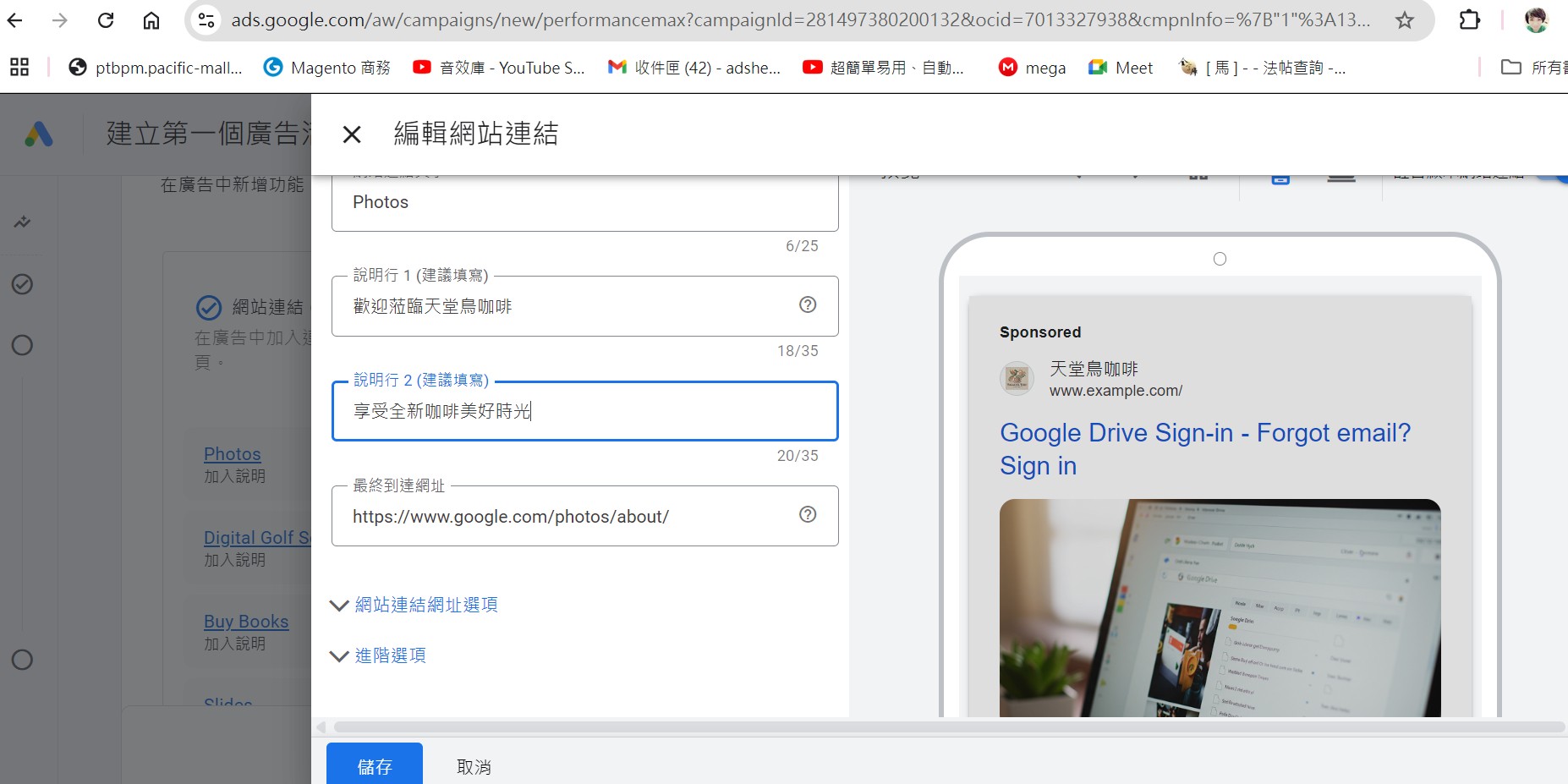The width and height of the screenshot is (1568, 784).
Task: Click the 天堂鳥咖啡 advertiser logo in preview
Action: point(1017,378)
